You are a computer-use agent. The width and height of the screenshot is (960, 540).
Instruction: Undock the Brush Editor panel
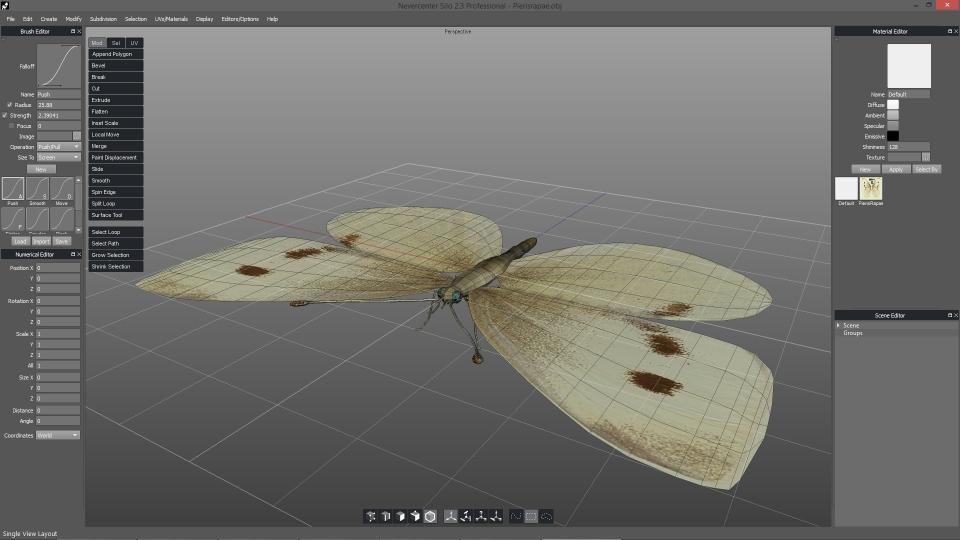(x=73, y=31)
